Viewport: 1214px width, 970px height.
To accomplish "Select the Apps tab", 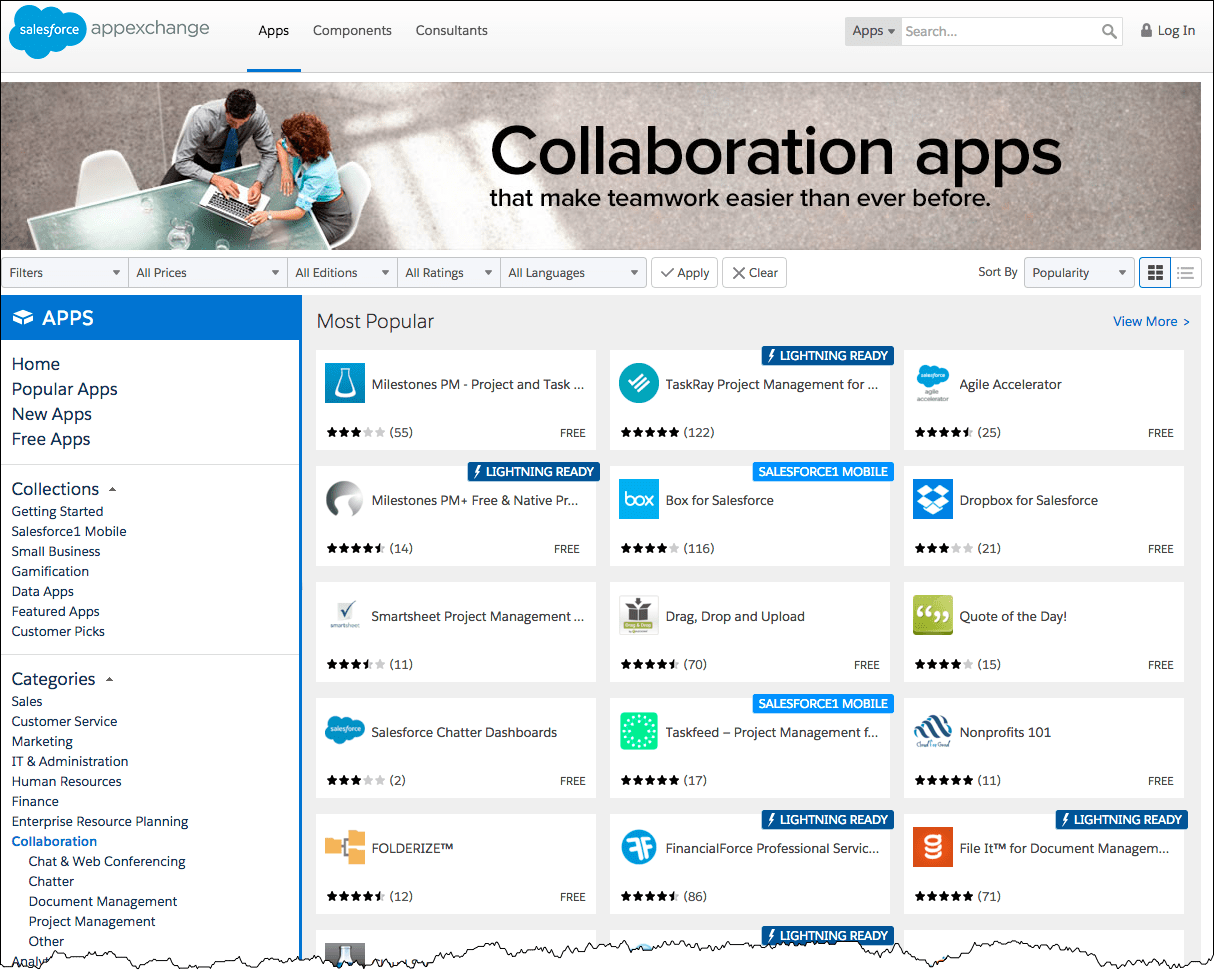I will pos(274,31).
